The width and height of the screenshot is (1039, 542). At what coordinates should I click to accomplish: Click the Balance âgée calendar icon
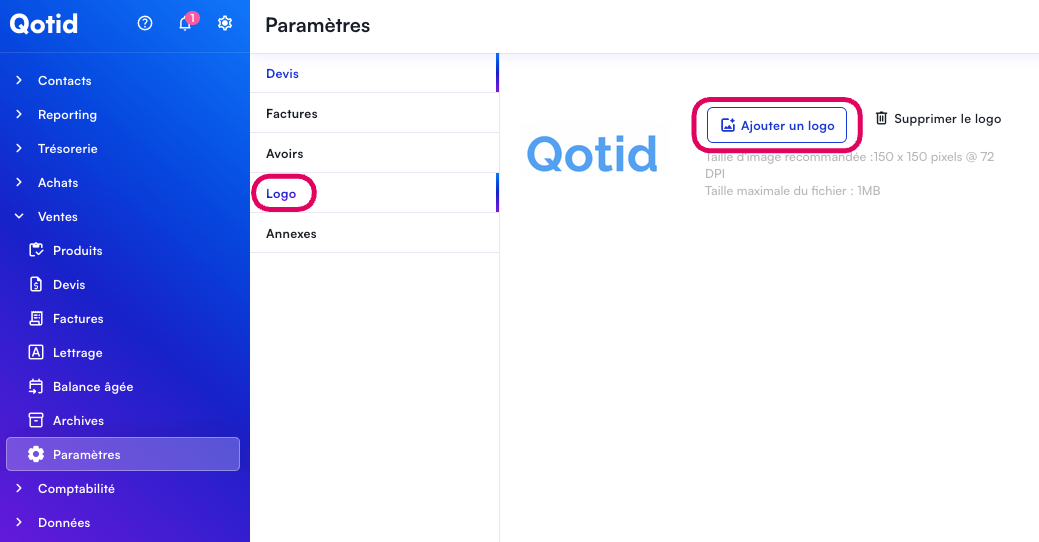coord(36,387)
